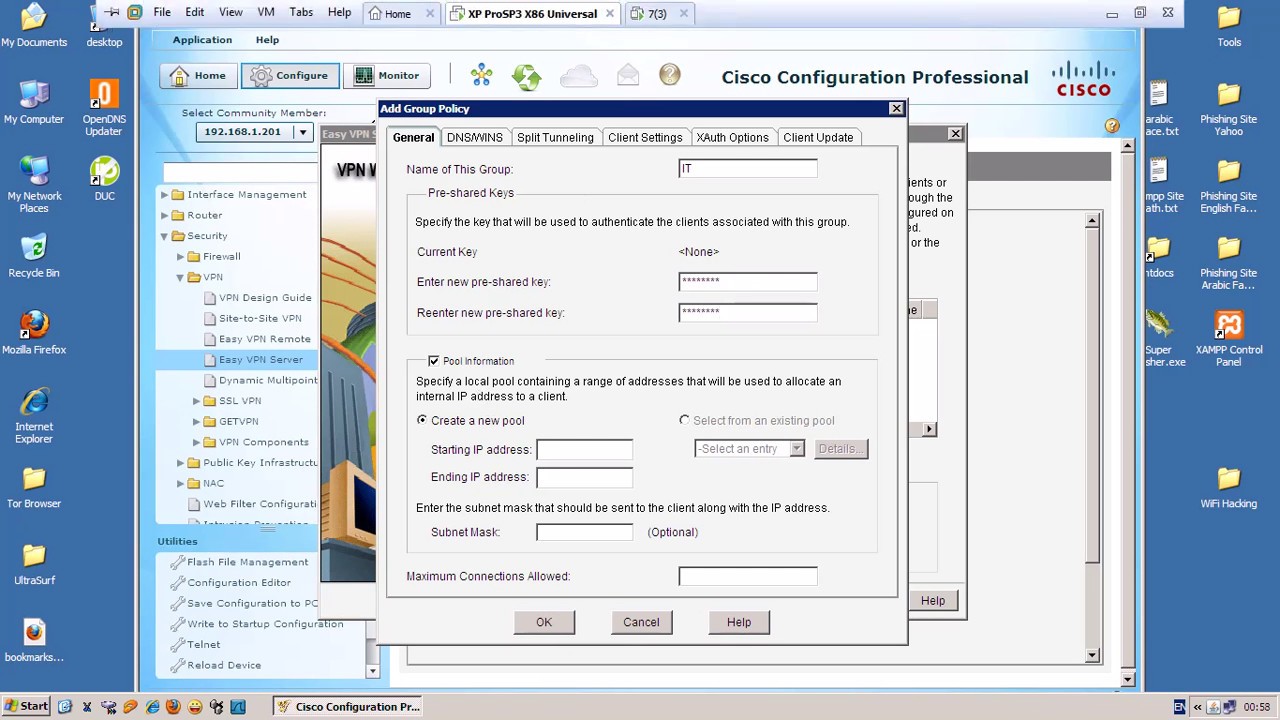Switch to the DNS/WINS tab
The image size is (1280, 720).
pos(474,137)
